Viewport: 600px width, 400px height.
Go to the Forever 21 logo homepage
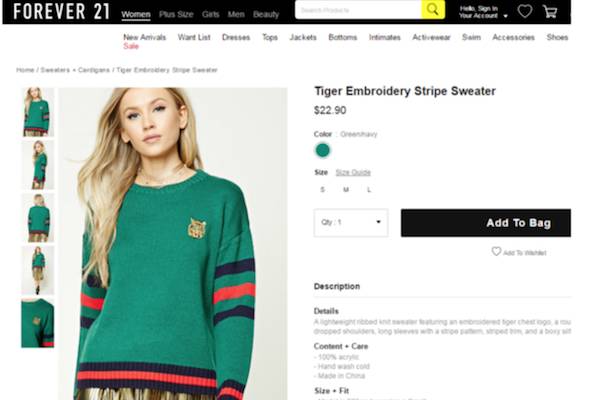click(62, 11)
